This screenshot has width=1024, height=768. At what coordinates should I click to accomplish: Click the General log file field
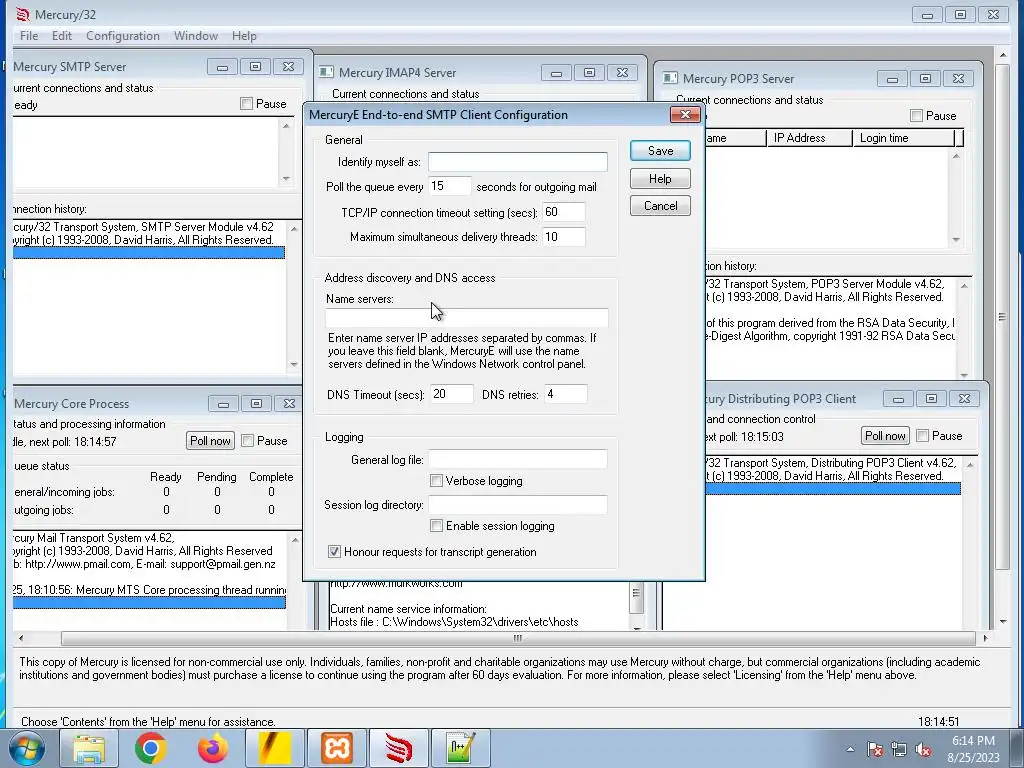point(517,459)
